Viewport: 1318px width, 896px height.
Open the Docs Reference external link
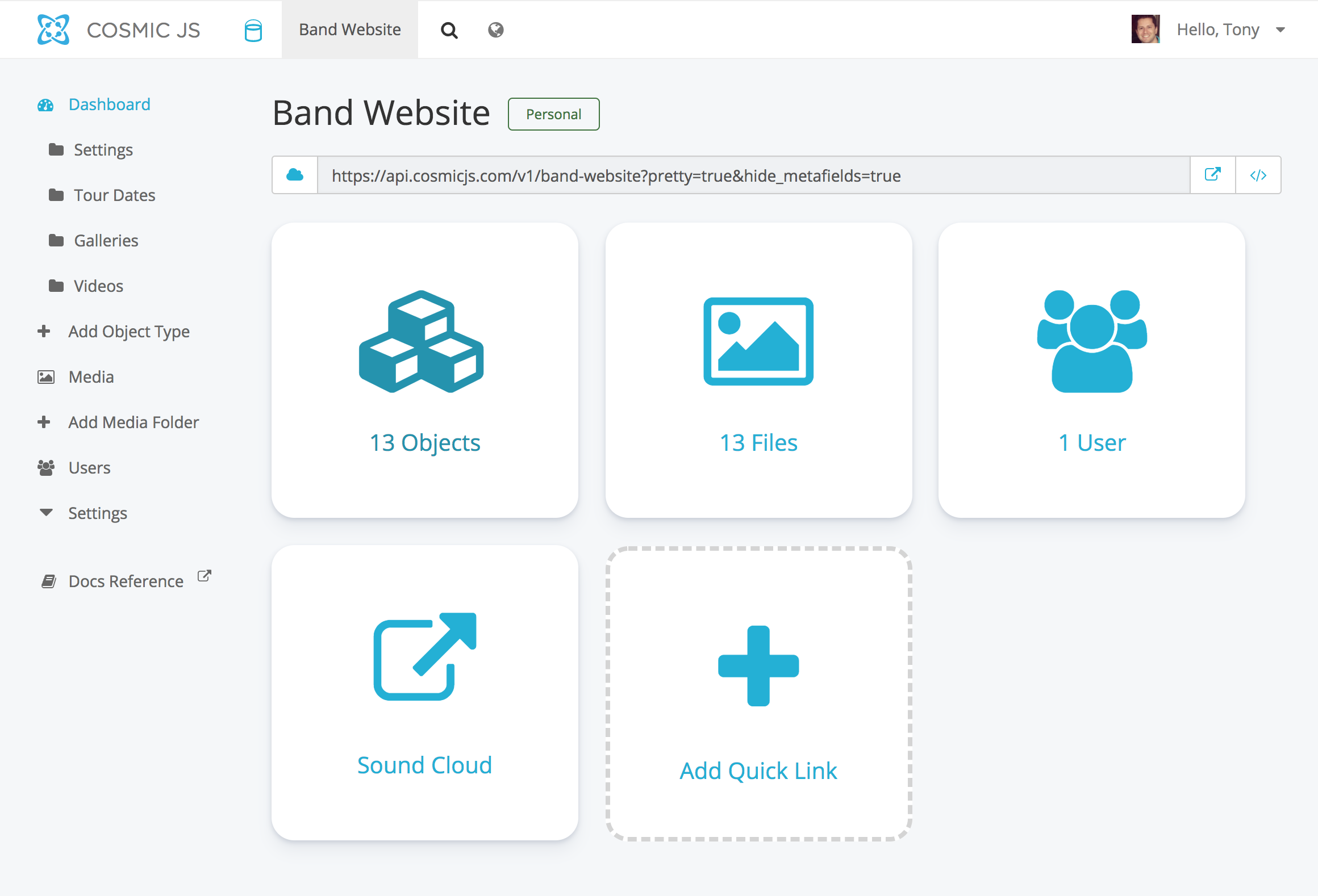click(x=126, y=581)
